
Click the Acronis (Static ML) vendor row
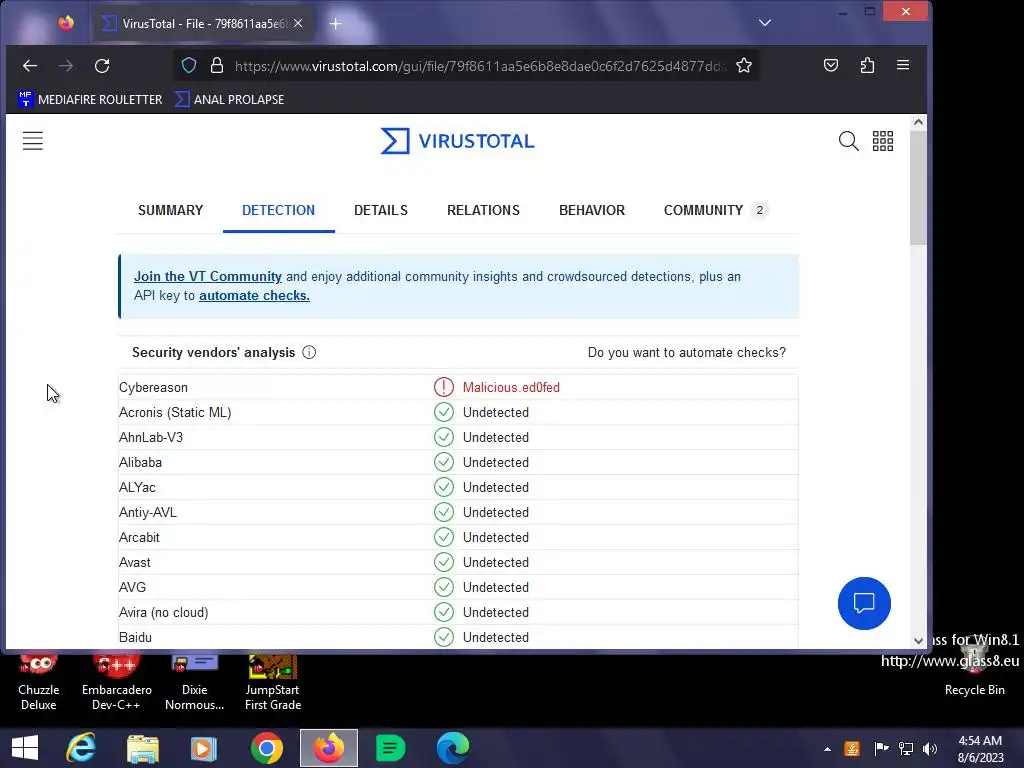[x=458, y=412]
